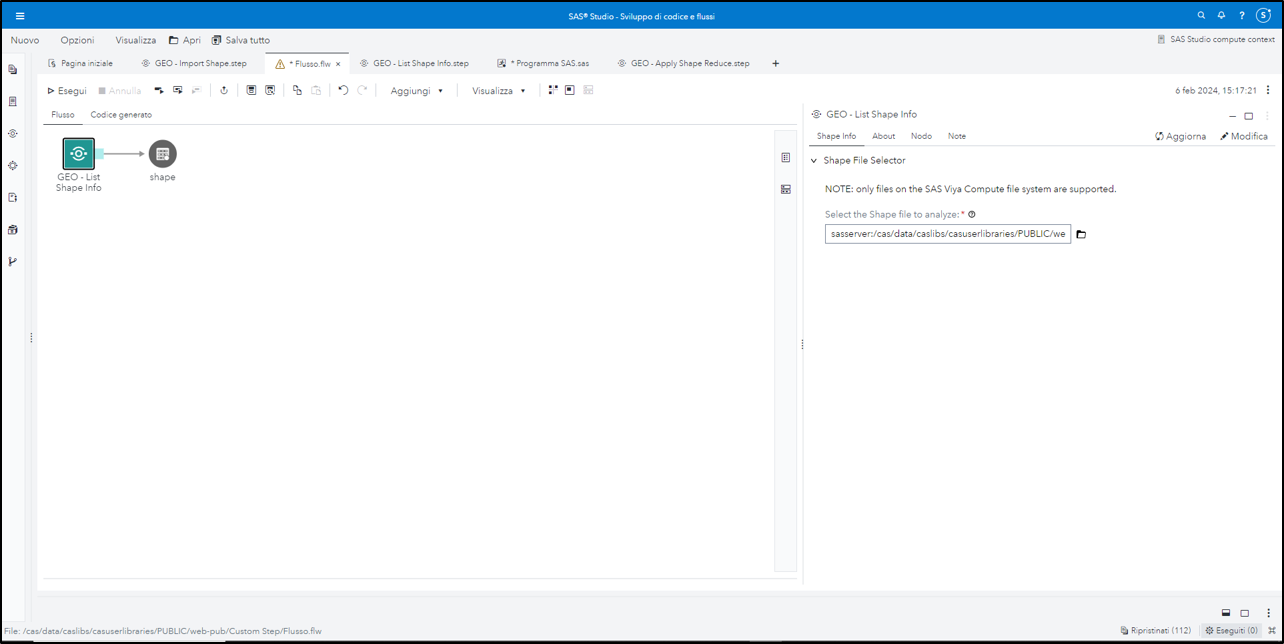Open the Note tab
This screenshot has height=644, width=1284.
pos(957,136)
